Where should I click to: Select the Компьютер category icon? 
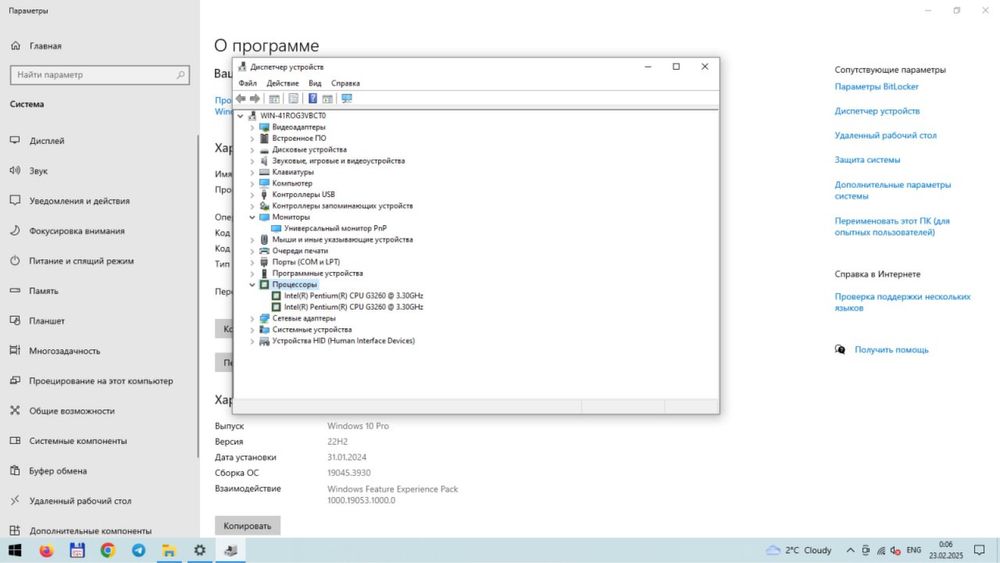point(264,183)
